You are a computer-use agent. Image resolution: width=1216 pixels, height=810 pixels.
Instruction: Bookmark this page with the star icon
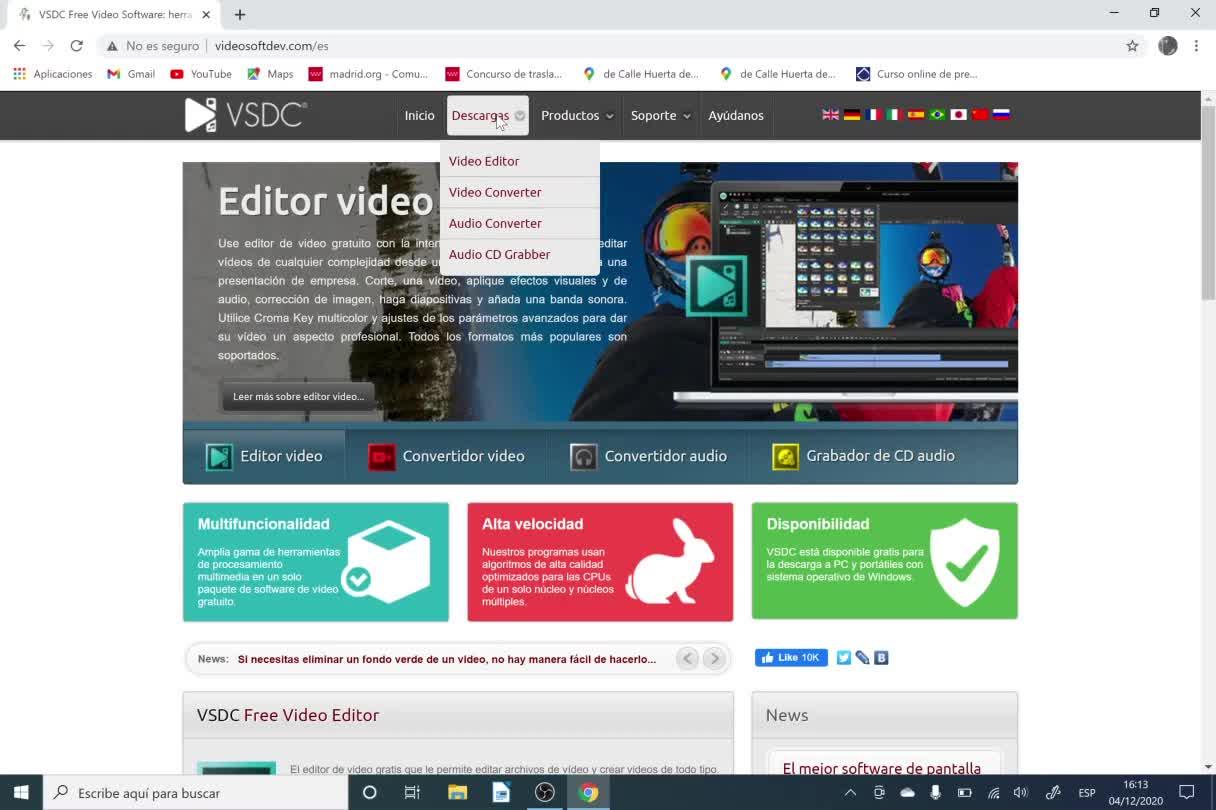[x=1132, y=46]
